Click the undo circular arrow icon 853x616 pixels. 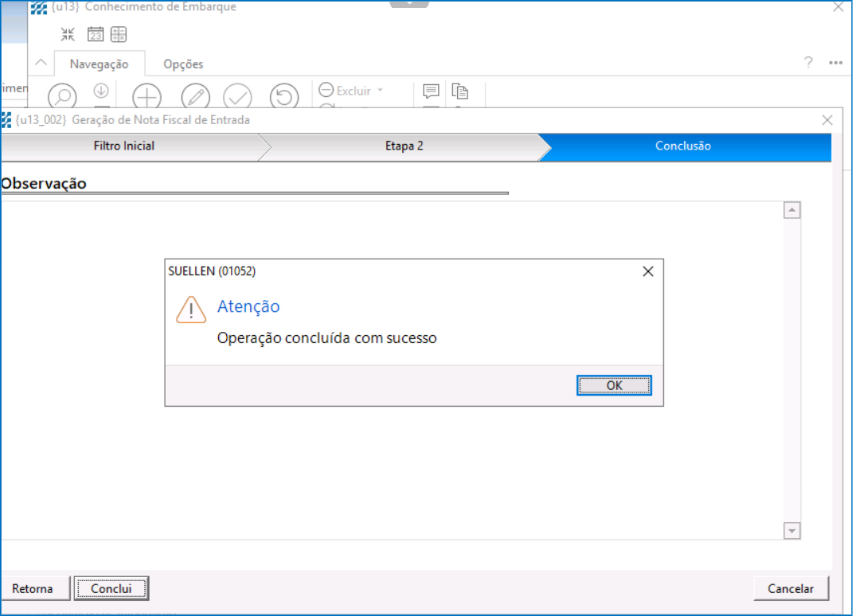click(x=285, y=96)
